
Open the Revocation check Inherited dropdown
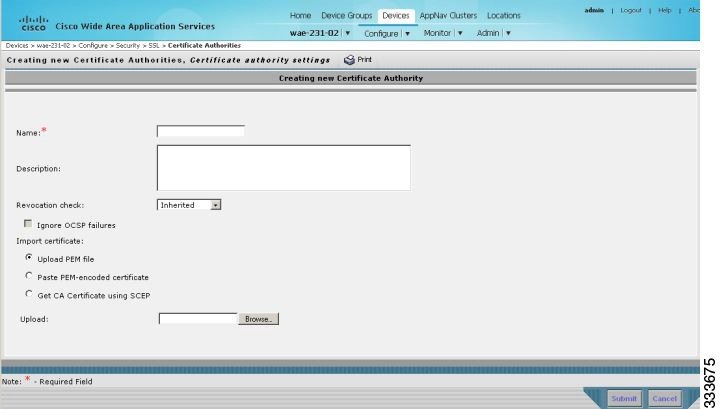click(x=189, y=205)
